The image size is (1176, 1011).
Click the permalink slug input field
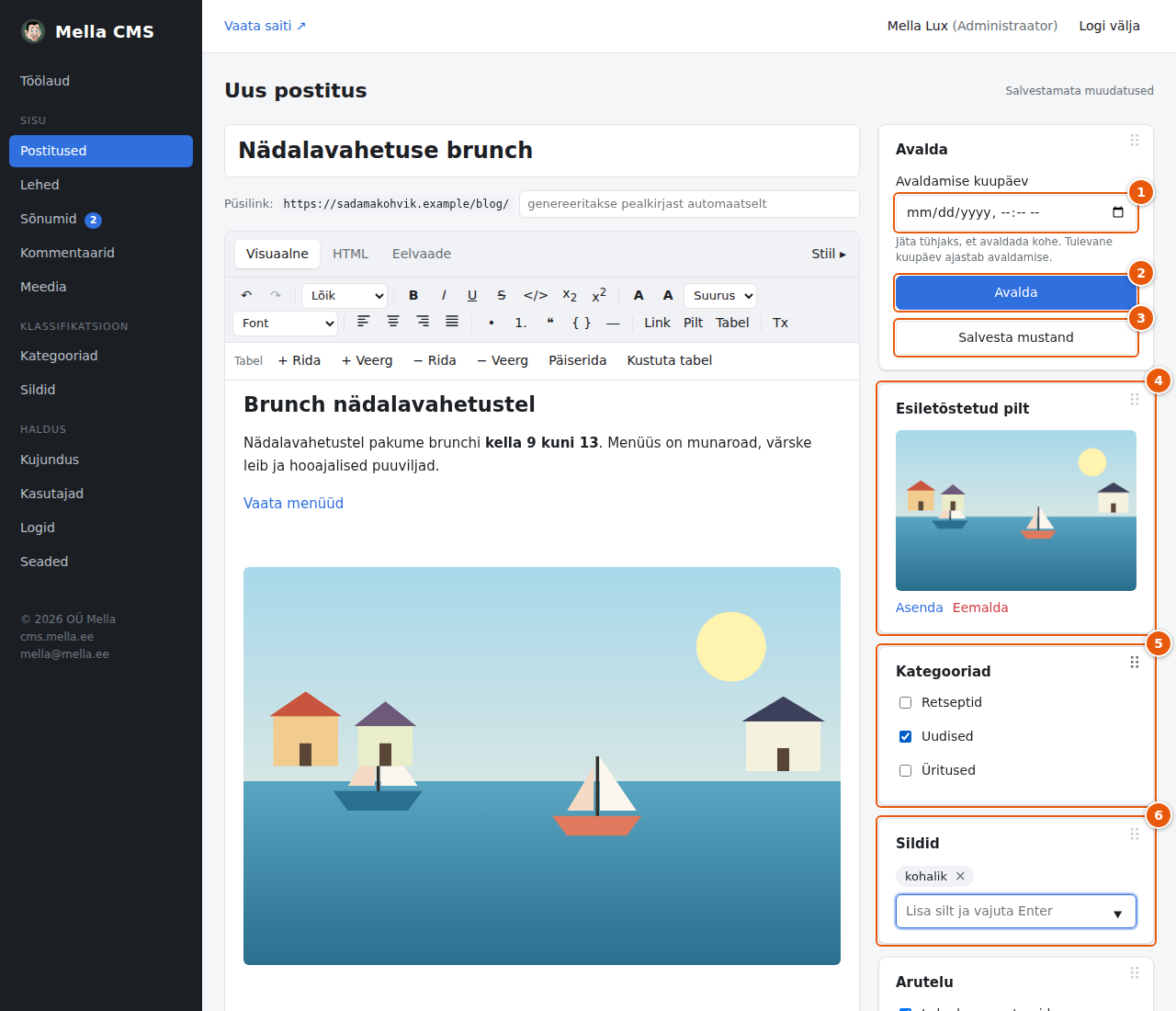coord(689,204)
